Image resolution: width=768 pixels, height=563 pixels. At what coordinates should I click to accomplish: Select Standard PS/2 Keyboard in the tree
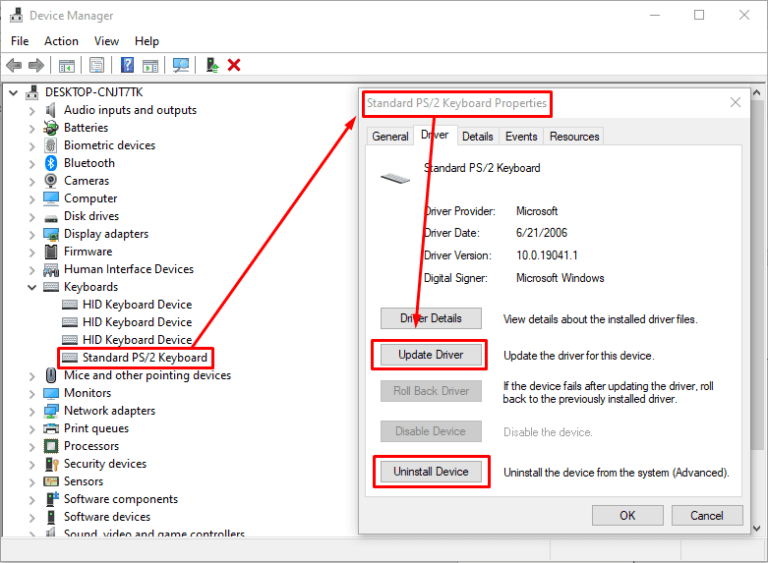[x=144, y=358]
